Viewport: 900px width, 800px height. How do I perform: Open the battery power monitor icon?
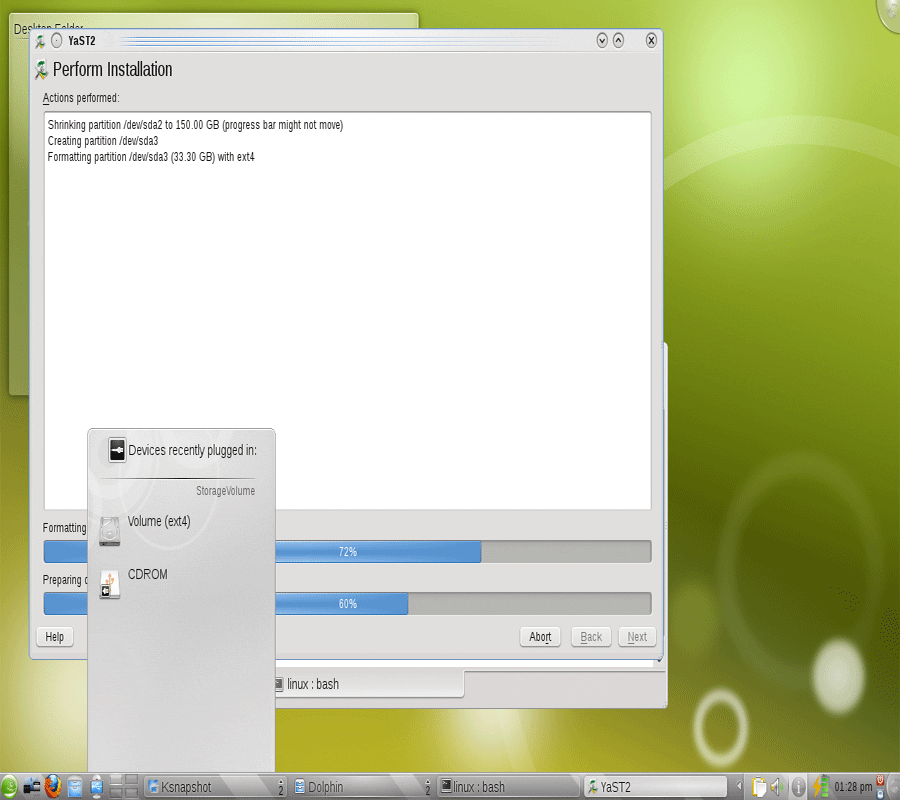(x=820, y=786)
